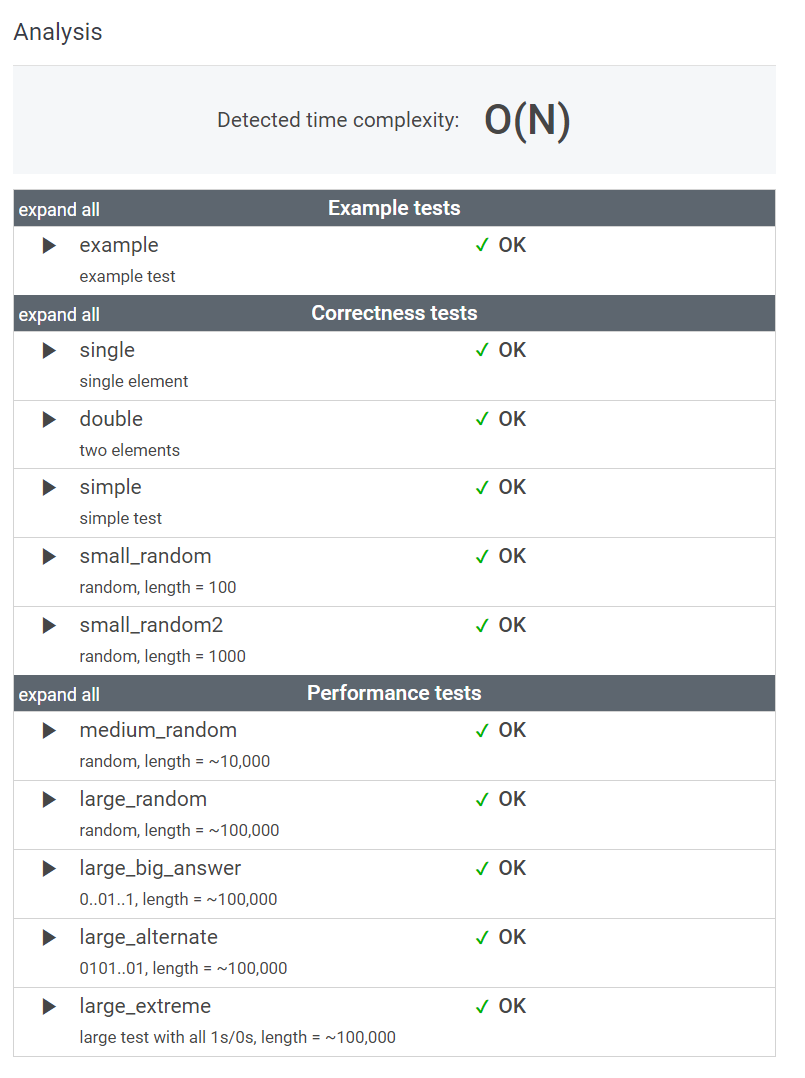The image size is (805, 1078).
Task: Click the green checkmark for large_extreme
Action: [482, 1007]
